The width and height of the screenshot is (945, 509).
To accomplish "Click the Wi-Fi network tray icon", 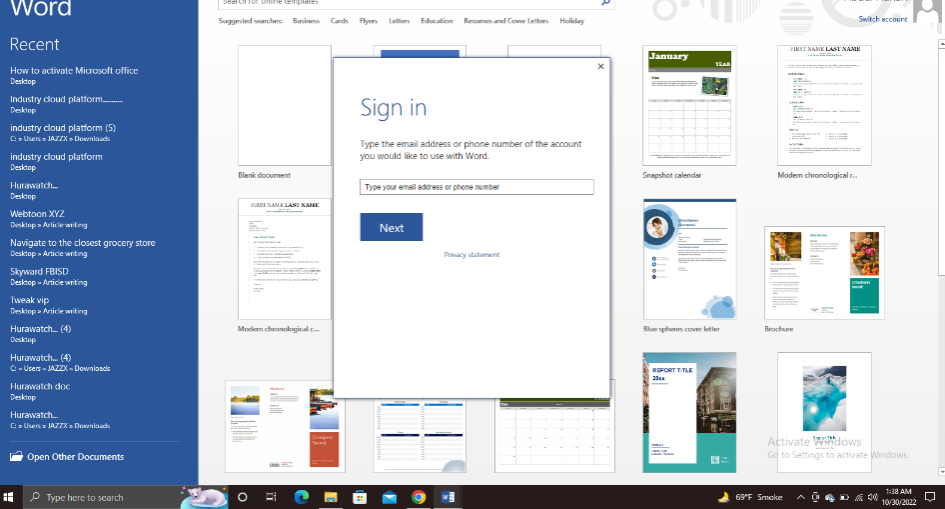I will click(x=859, y=497).
